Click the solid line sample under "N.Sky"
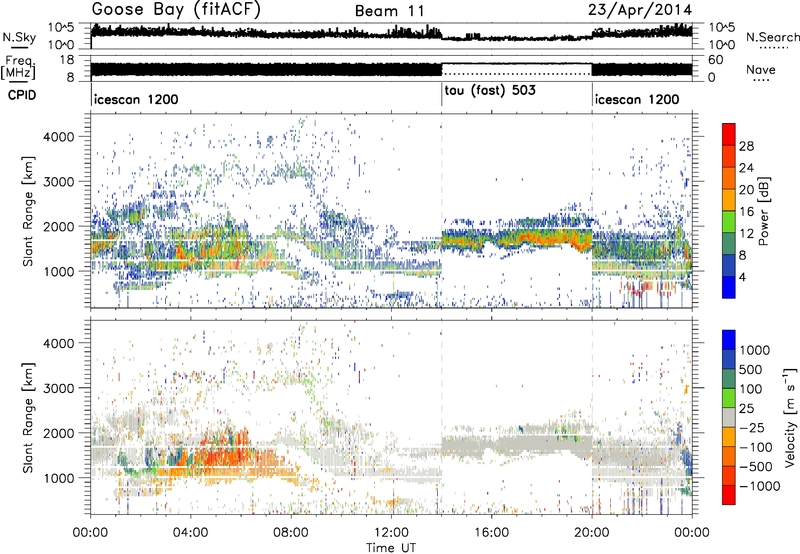Screen dimensions: 800x554 pyautogui.click(x=19, y=47)
